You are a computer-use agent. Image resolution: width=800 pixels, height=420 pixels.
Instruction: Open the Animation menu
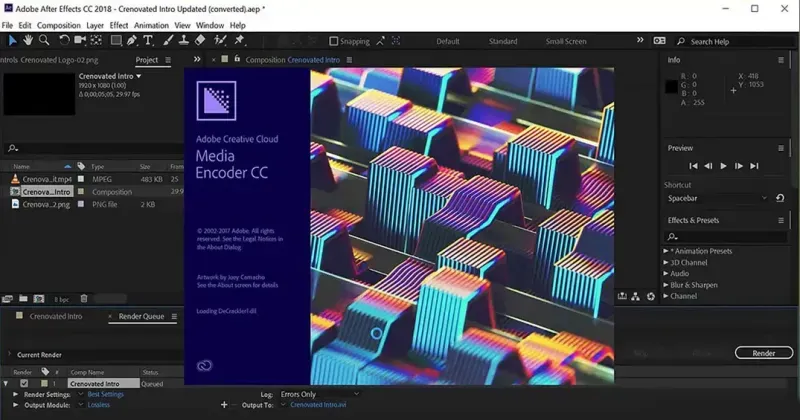tap(151, 25)
